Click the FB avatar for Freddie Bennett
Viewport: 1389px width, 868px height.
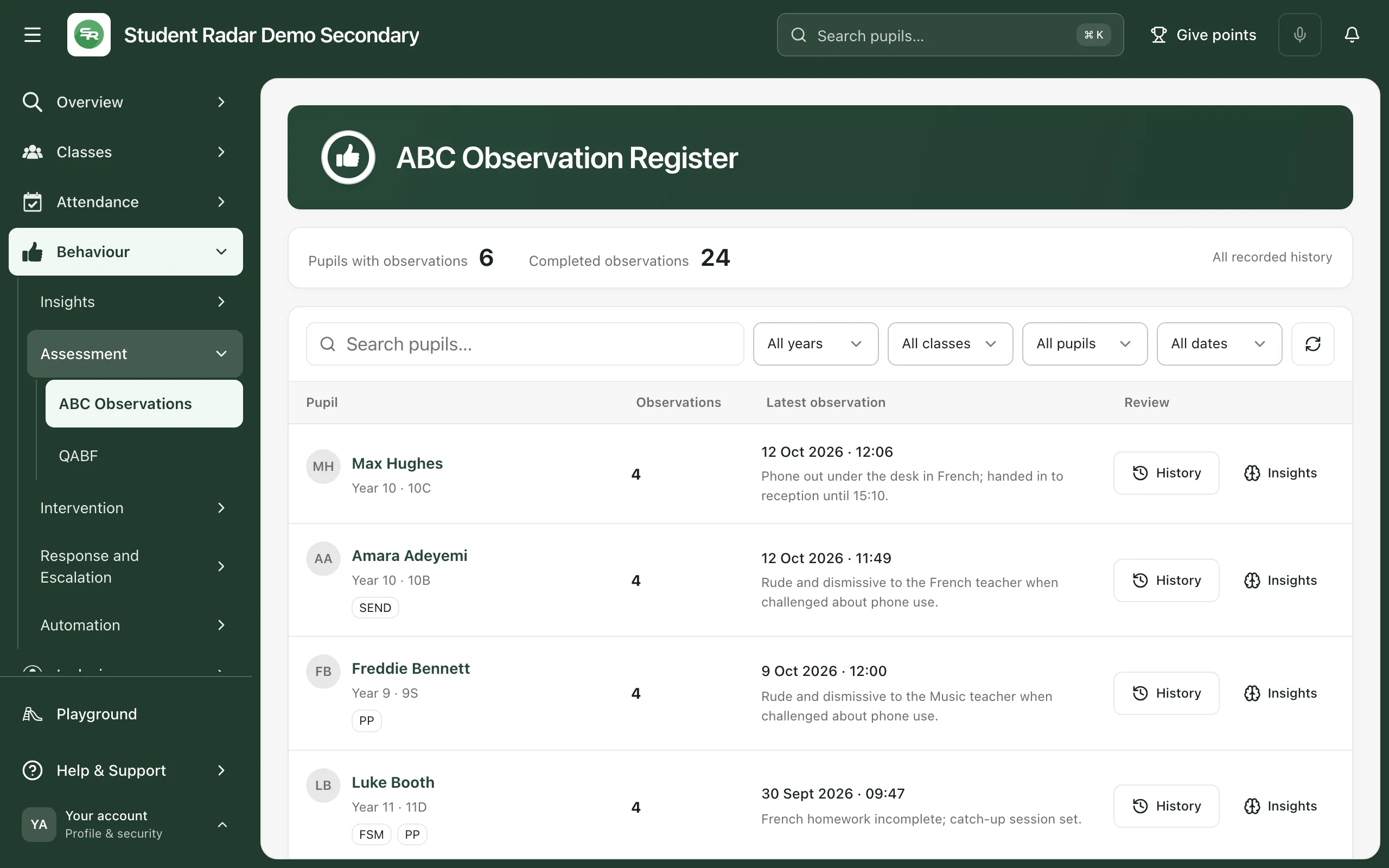(x=323, y=671)
